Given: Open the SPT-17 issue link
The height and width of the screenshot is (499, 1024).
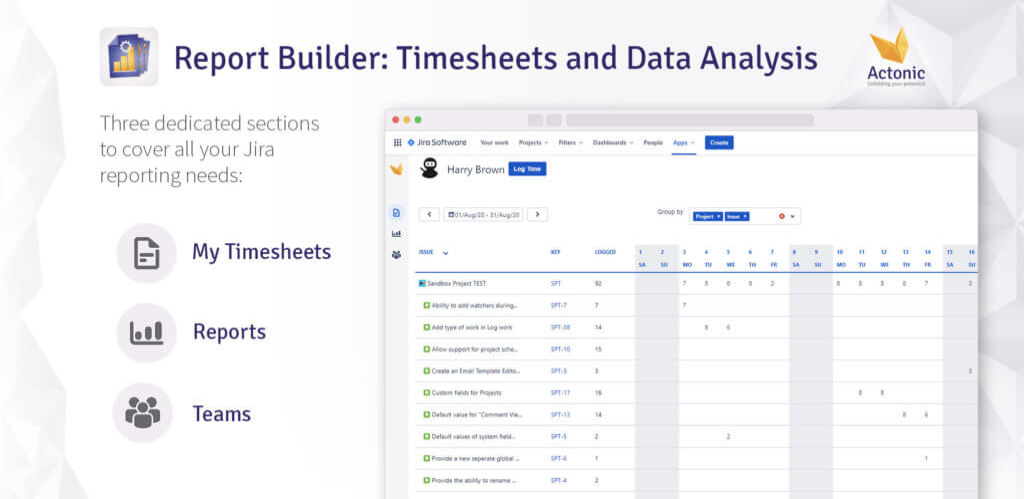Looking at the screenshot, I should pyautogui.click(x=560, y=393).
